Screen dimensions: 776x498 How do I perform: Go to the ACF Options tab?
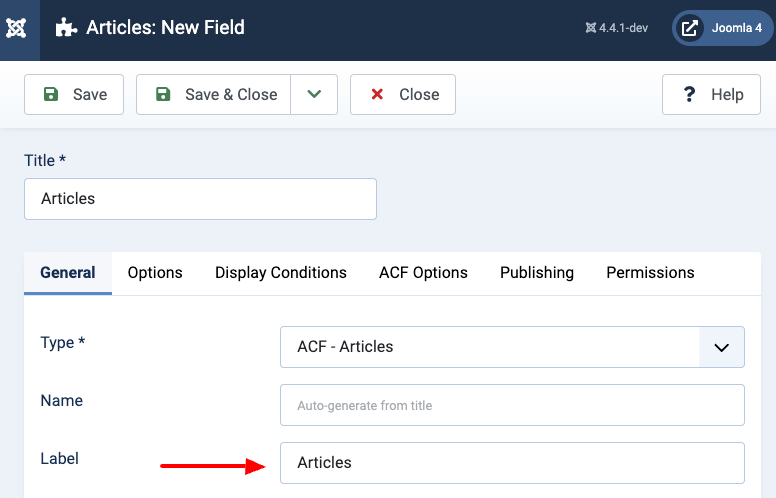tap(423, 273)
